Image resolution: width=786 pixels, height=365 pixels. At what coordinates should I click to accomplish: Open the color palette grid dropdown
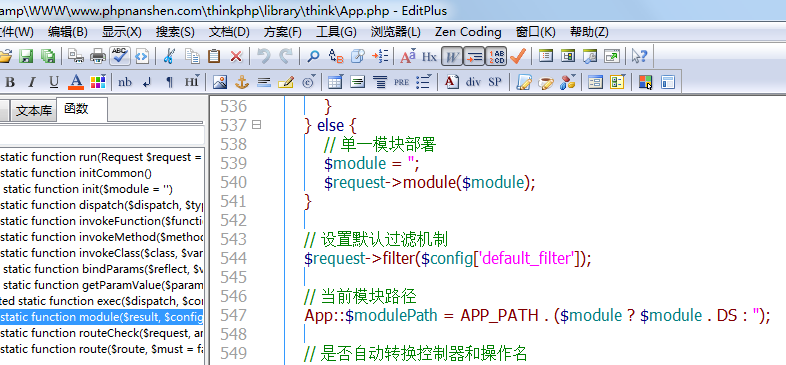(98, 82)
